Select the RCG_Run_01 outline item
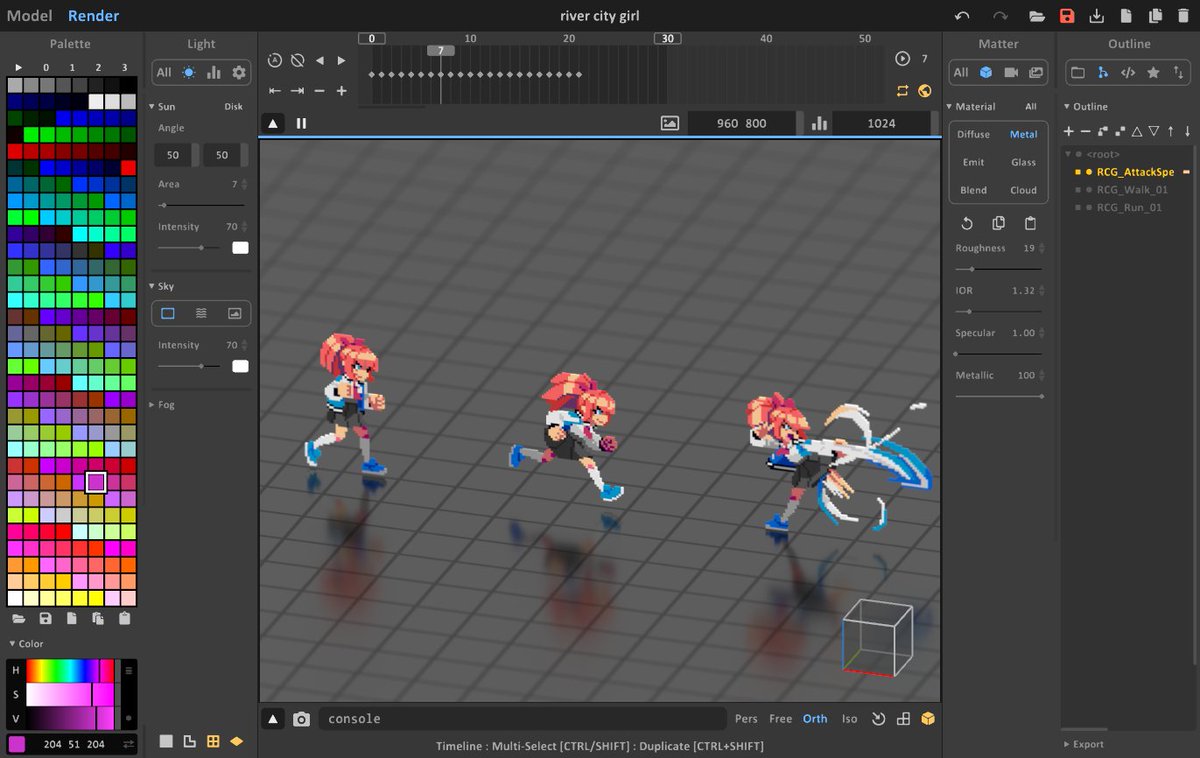The width and height of the screenshot is (1200, 758). click(x=1129, y=208)
